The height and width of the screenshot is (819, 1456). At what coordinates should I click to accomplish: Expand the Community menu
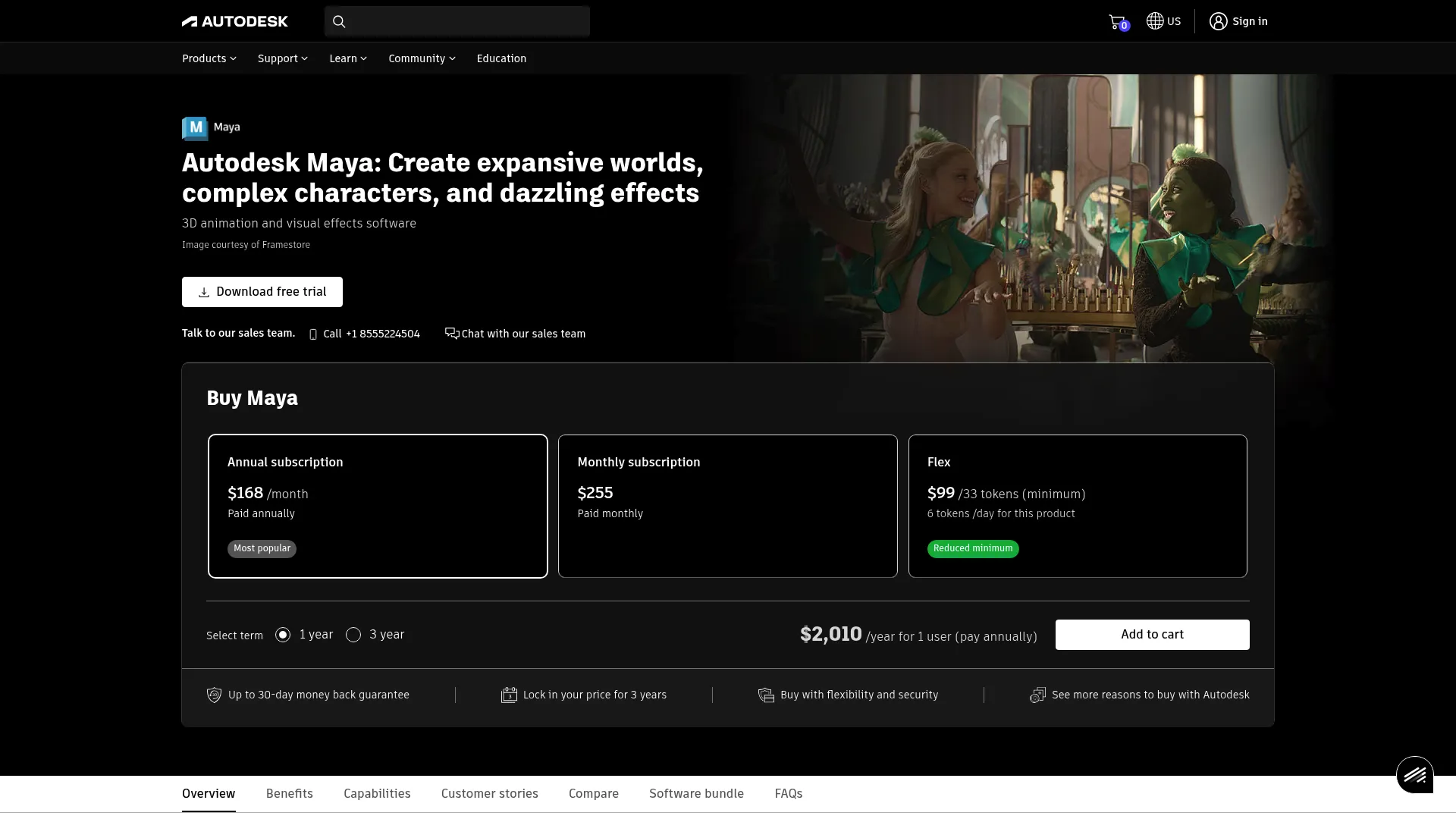pyautogui.click(x=422, y=58)
